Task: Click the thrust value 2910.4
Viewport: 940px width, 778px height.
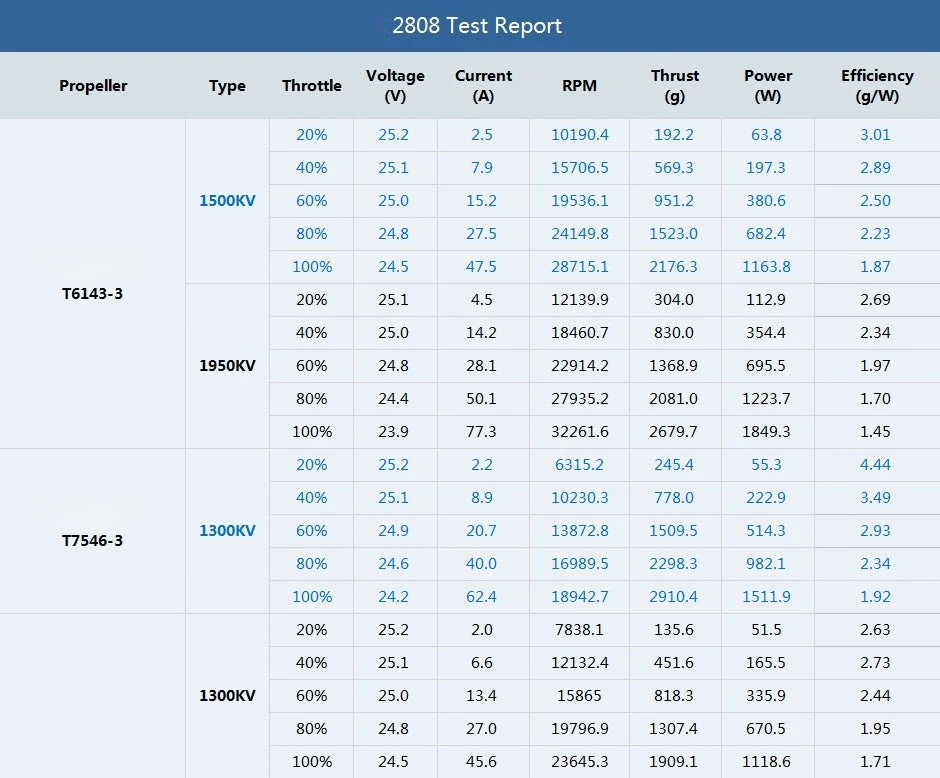Action: (675, 597)
